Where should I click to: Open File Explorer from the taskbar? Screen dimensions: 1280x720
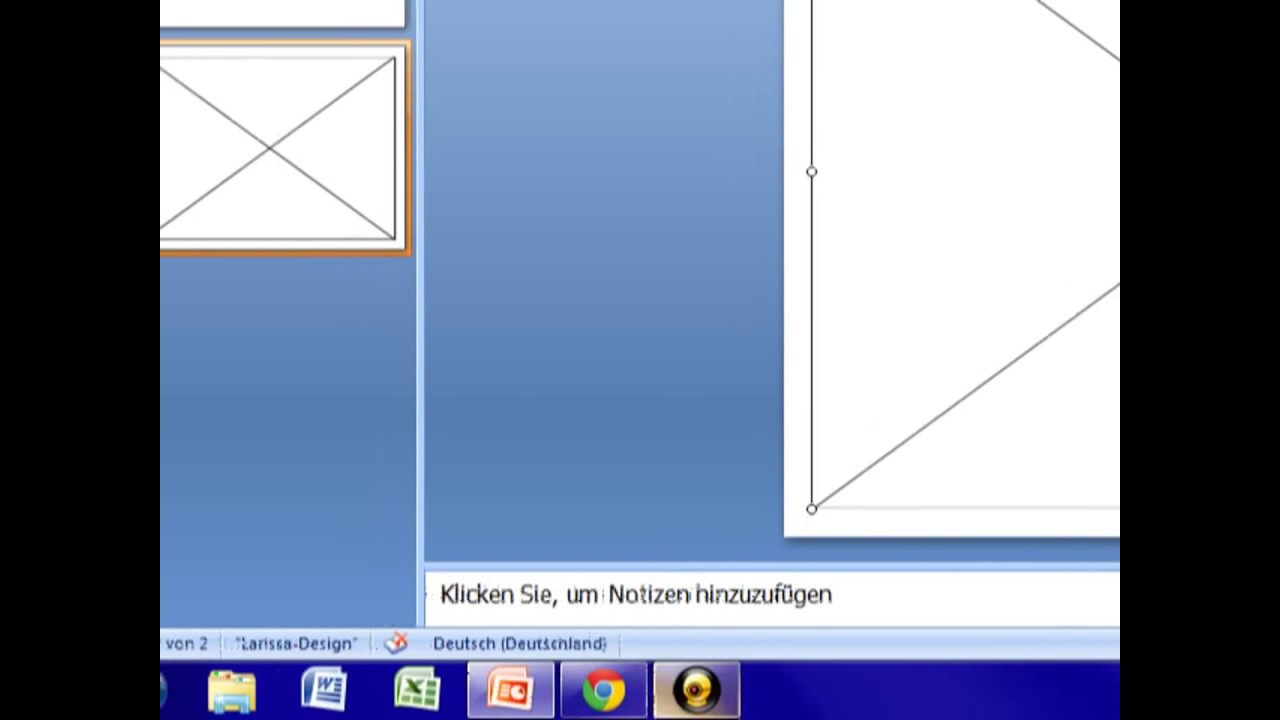point(232,691)
